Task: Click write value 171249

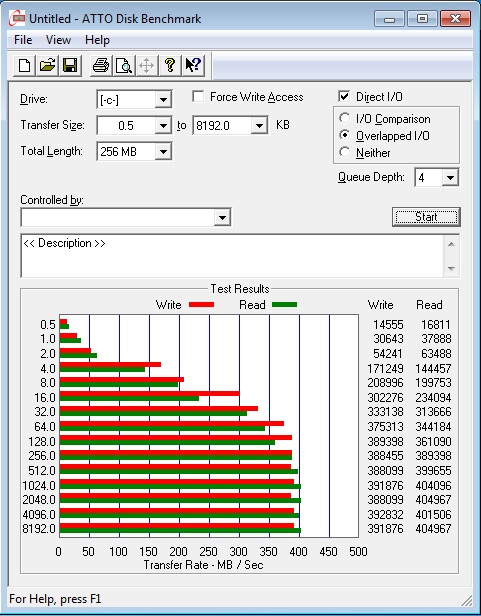Action: [385, 368]
